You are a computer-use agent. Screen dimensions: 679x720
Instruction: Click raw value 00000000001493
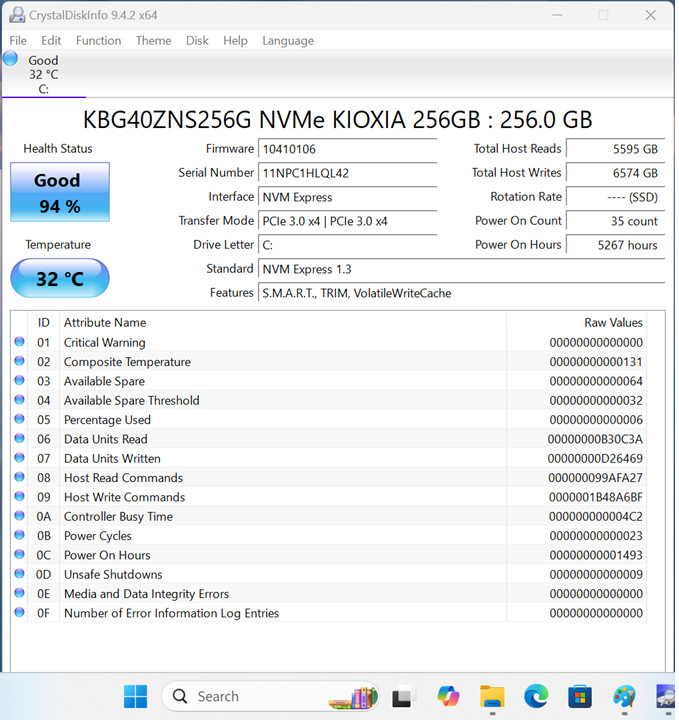[x=596, y=555]
